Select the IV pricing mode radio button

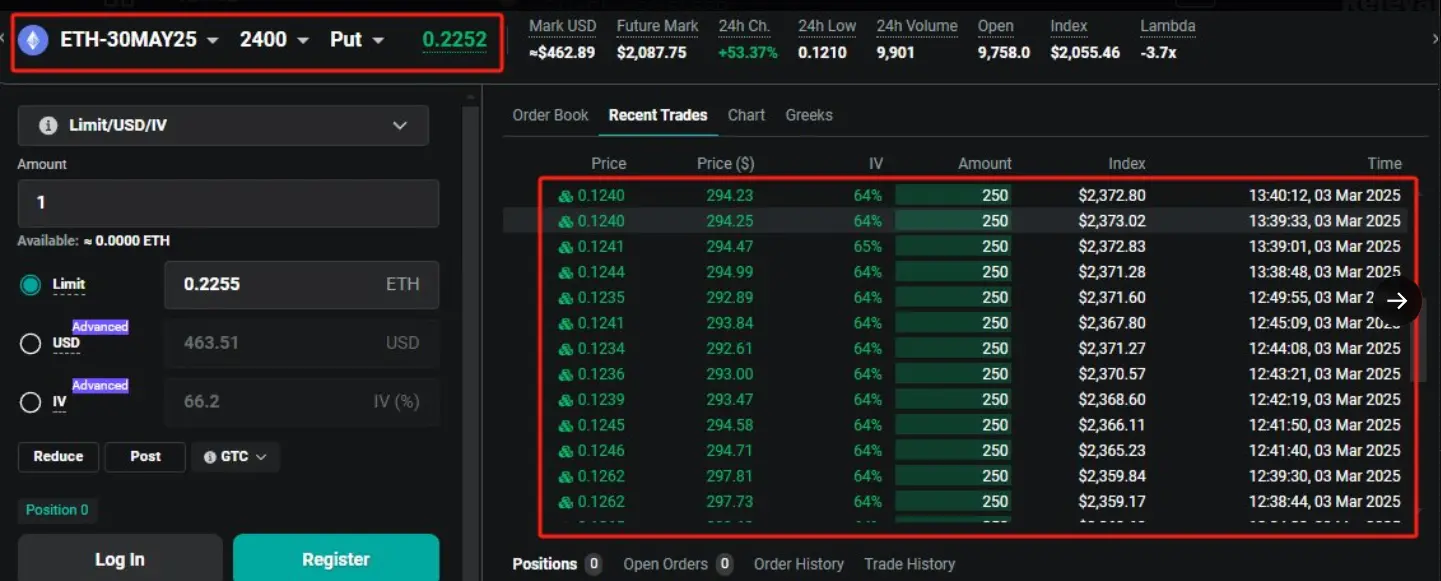pyautogui.click(x=29, y=402)
